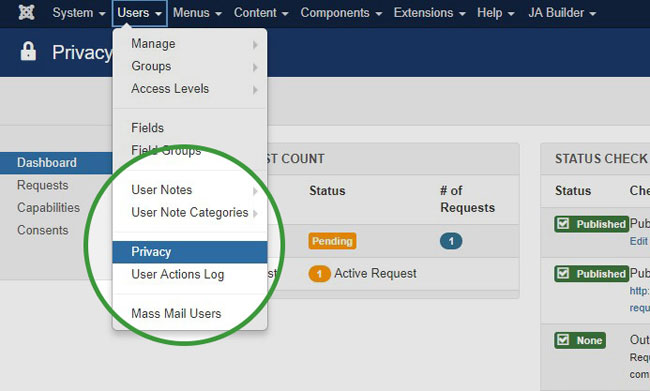
Task: Open the Menus dropdown
Action: (x=197, y=13)
